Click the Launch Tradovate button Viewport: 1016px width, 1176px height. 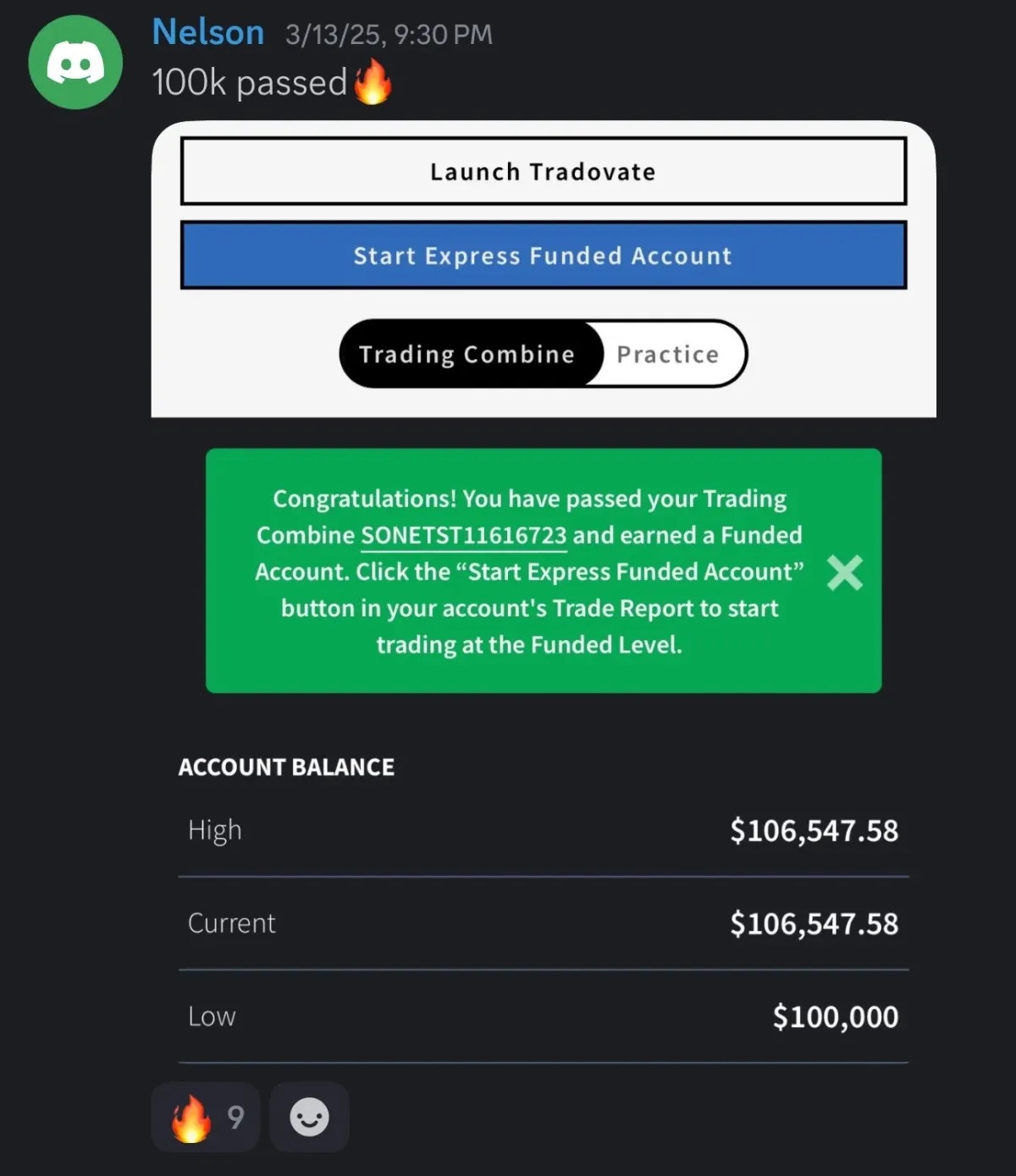pyautogui.click(x=544, y=172)
